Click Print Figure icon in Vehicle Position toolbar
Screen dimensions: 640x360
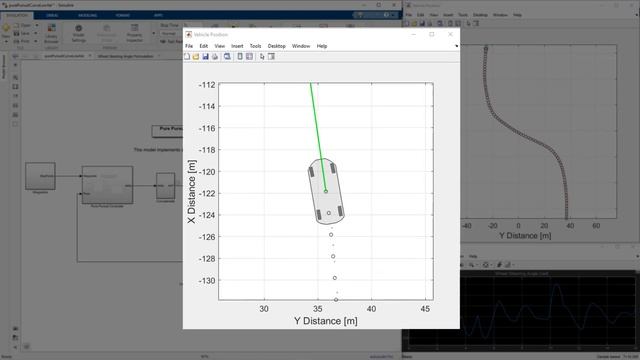tap(215, 57)
